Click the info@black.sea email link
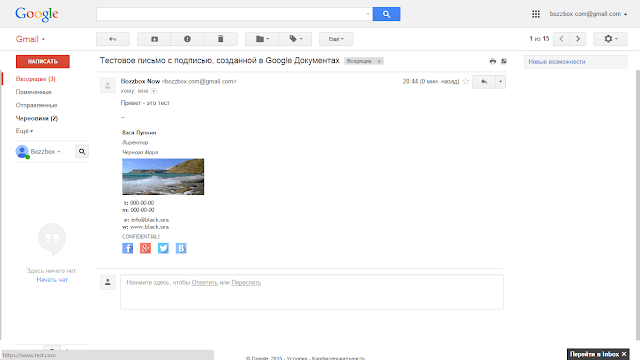Viewport: 640px width, 360px height. pos(150,220)
